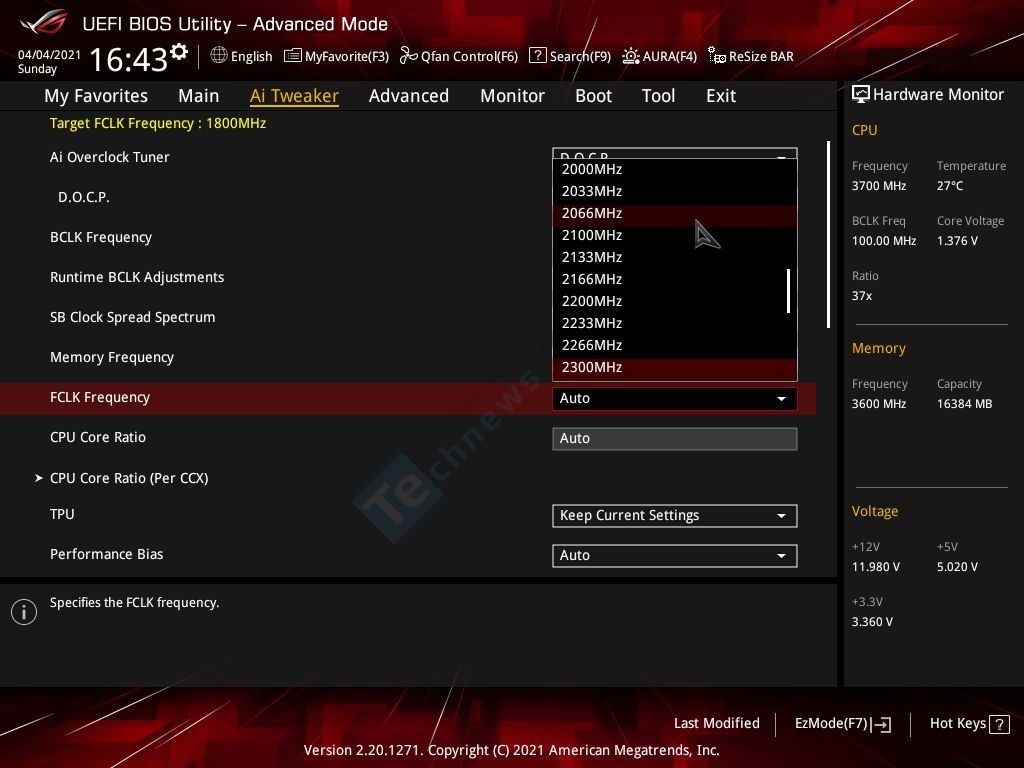Select the TPU setting label
This screenshot has width=1024, height=768.
[x=62, y=515]
